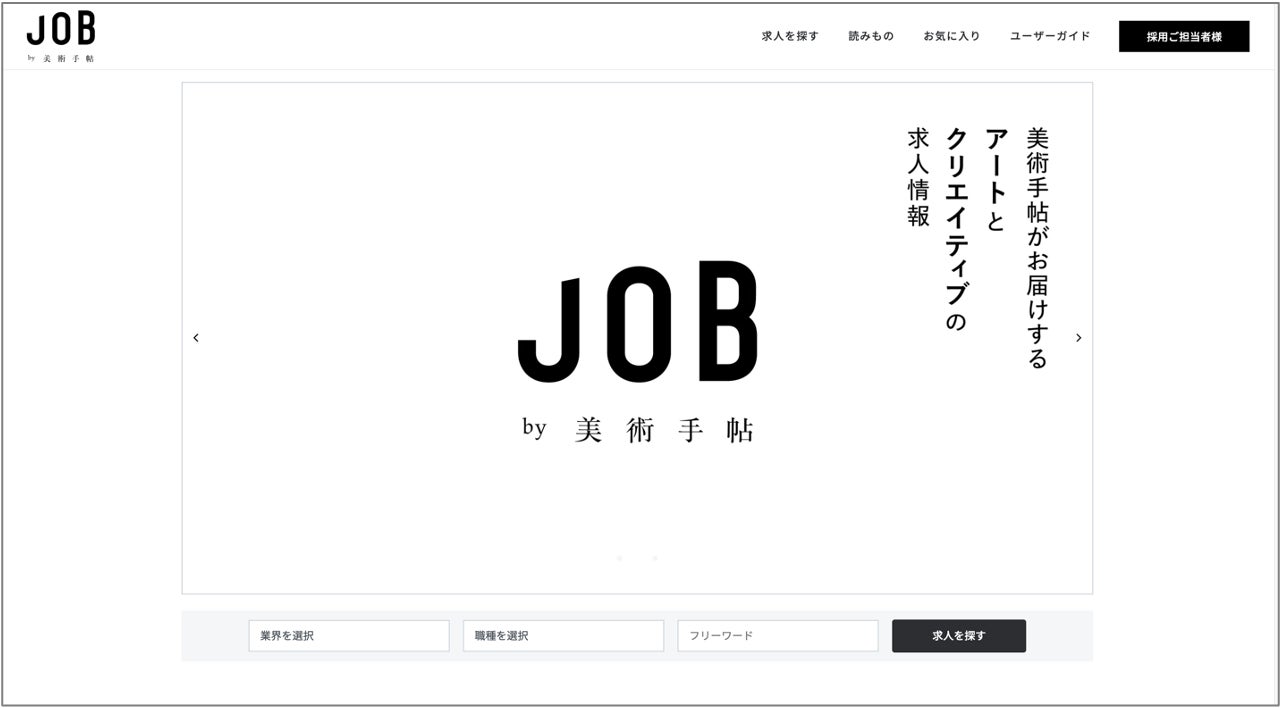Click the 採用ご担当者様 black button
The image size is (1281, 708).
[1184, 36]
